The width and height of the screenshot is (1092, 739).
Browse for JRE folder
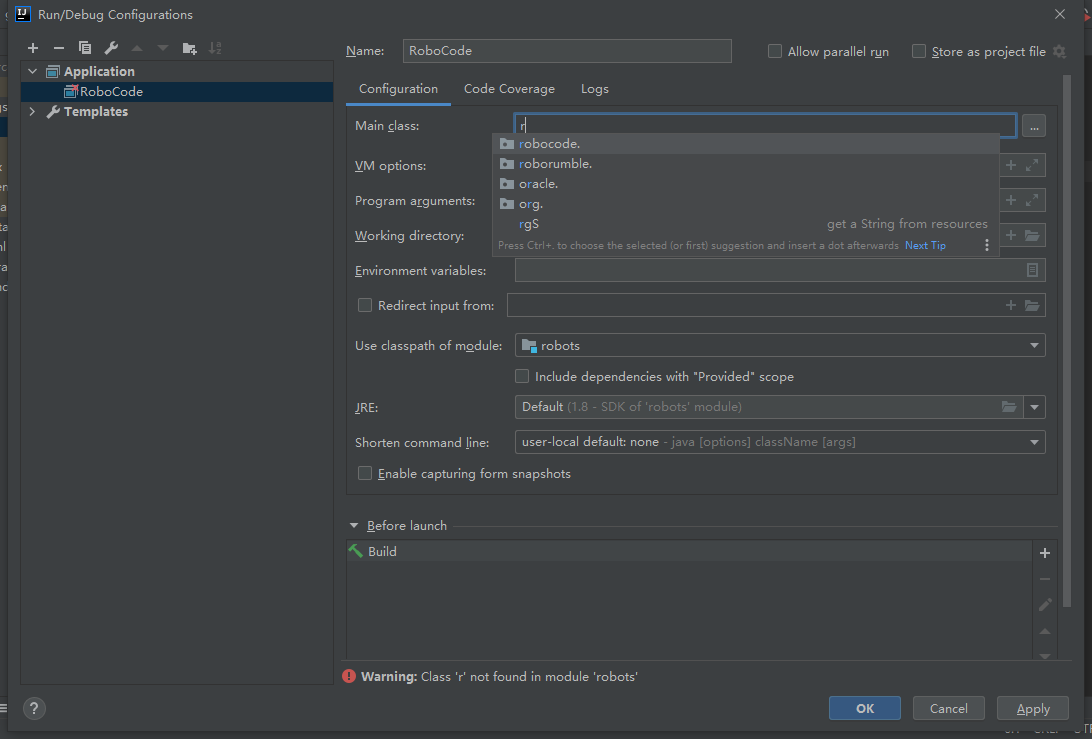[1008, 407]
